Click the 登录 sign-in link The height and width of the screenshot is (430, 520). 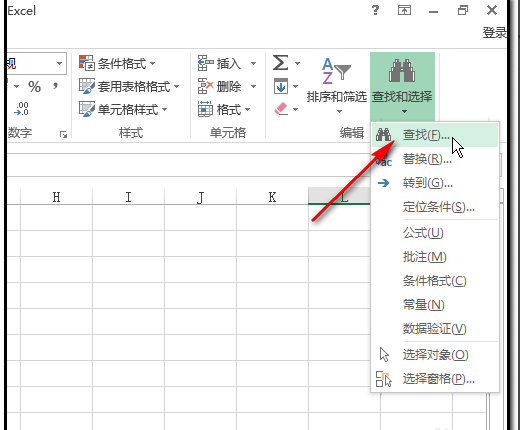[495, 33]
